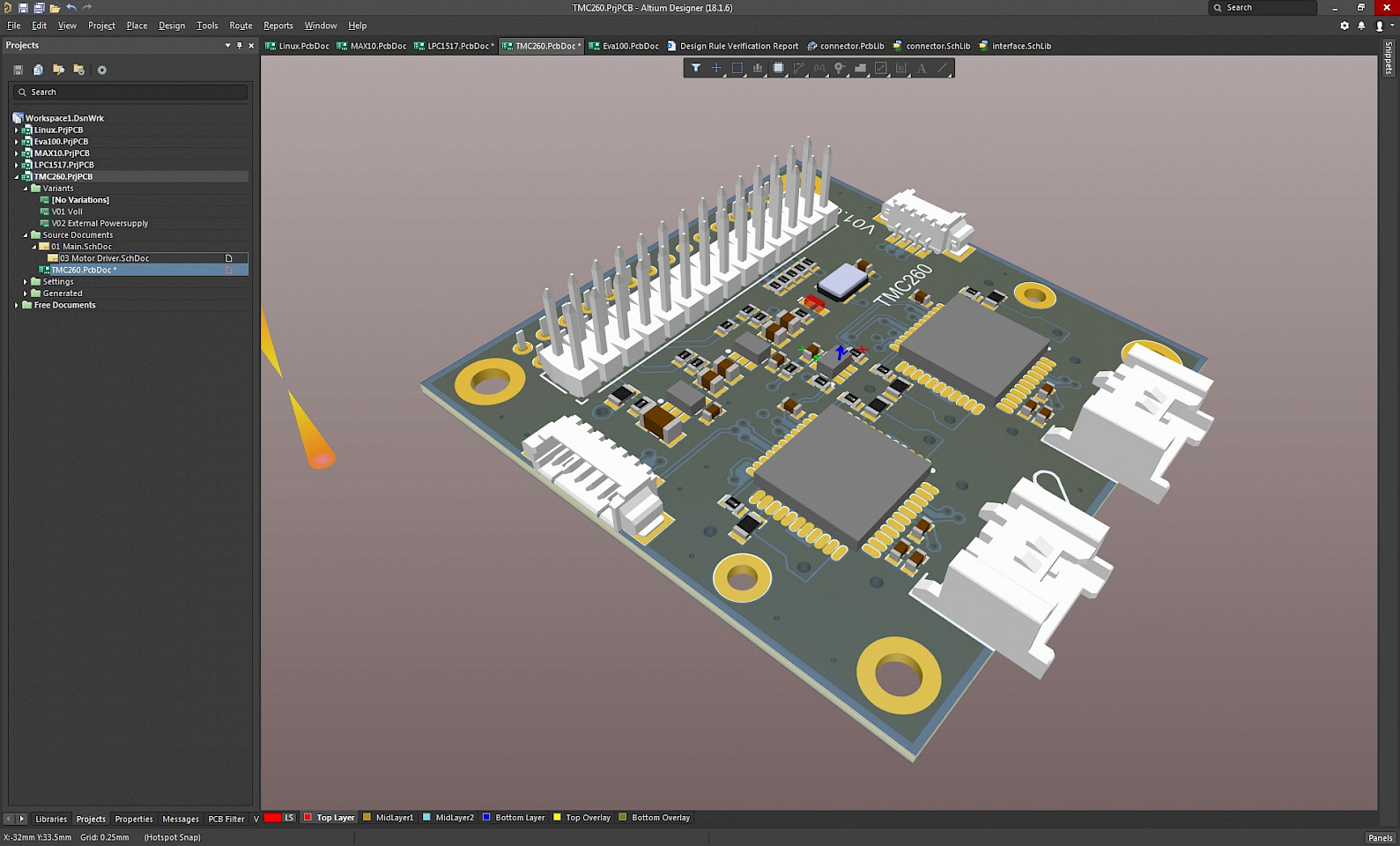This screenshot has height=846, width=1400.
Task: Click the folder with gear icon
Action: coord(78,70)
